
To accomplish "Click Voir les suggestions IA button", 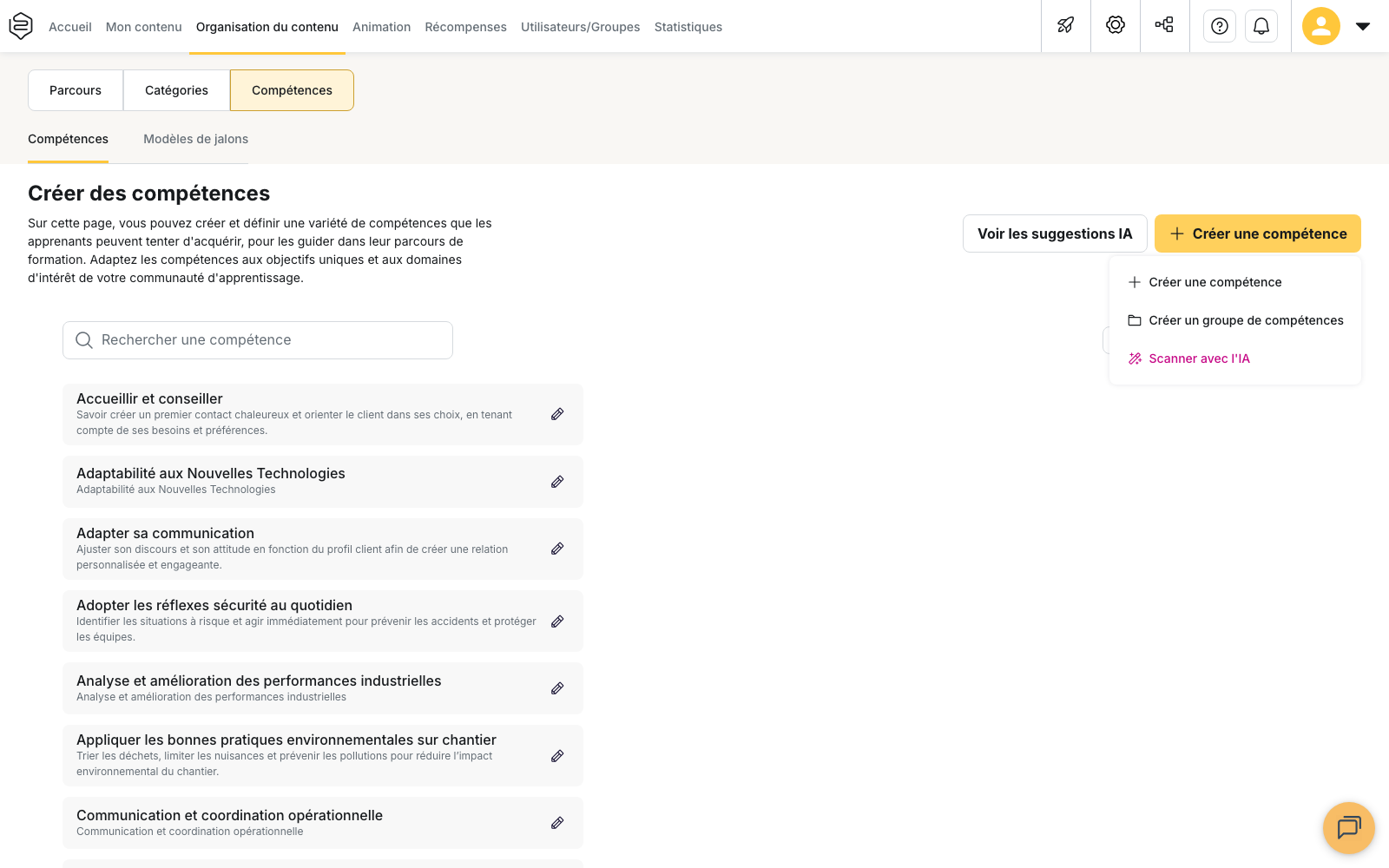I will (1055, 233).
